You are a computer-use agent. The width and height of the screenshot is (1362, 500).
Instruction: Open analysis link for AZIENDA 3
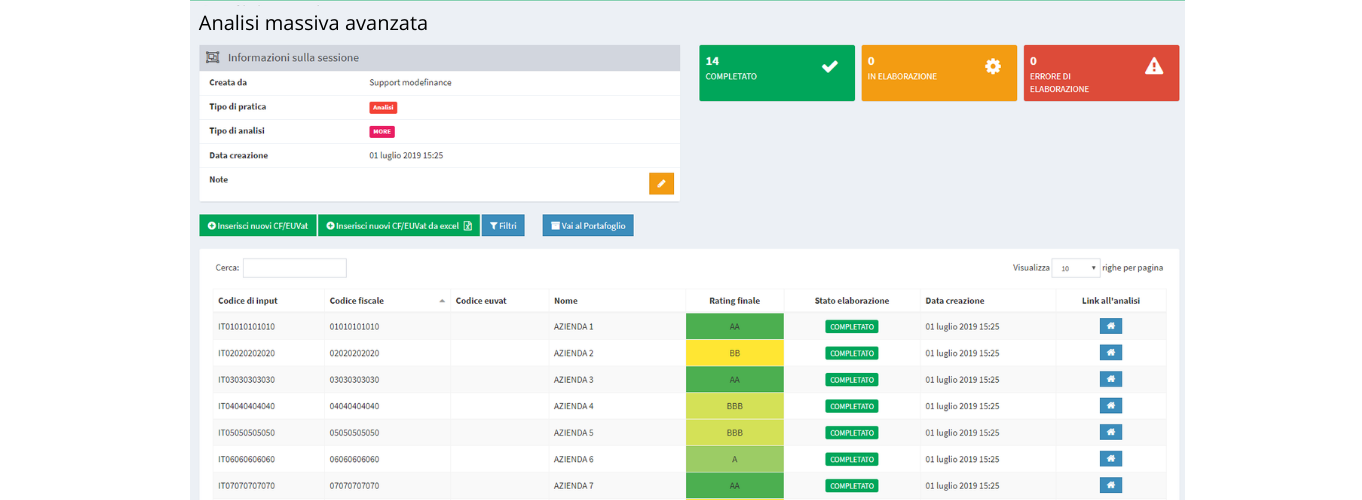[1111, 379]
